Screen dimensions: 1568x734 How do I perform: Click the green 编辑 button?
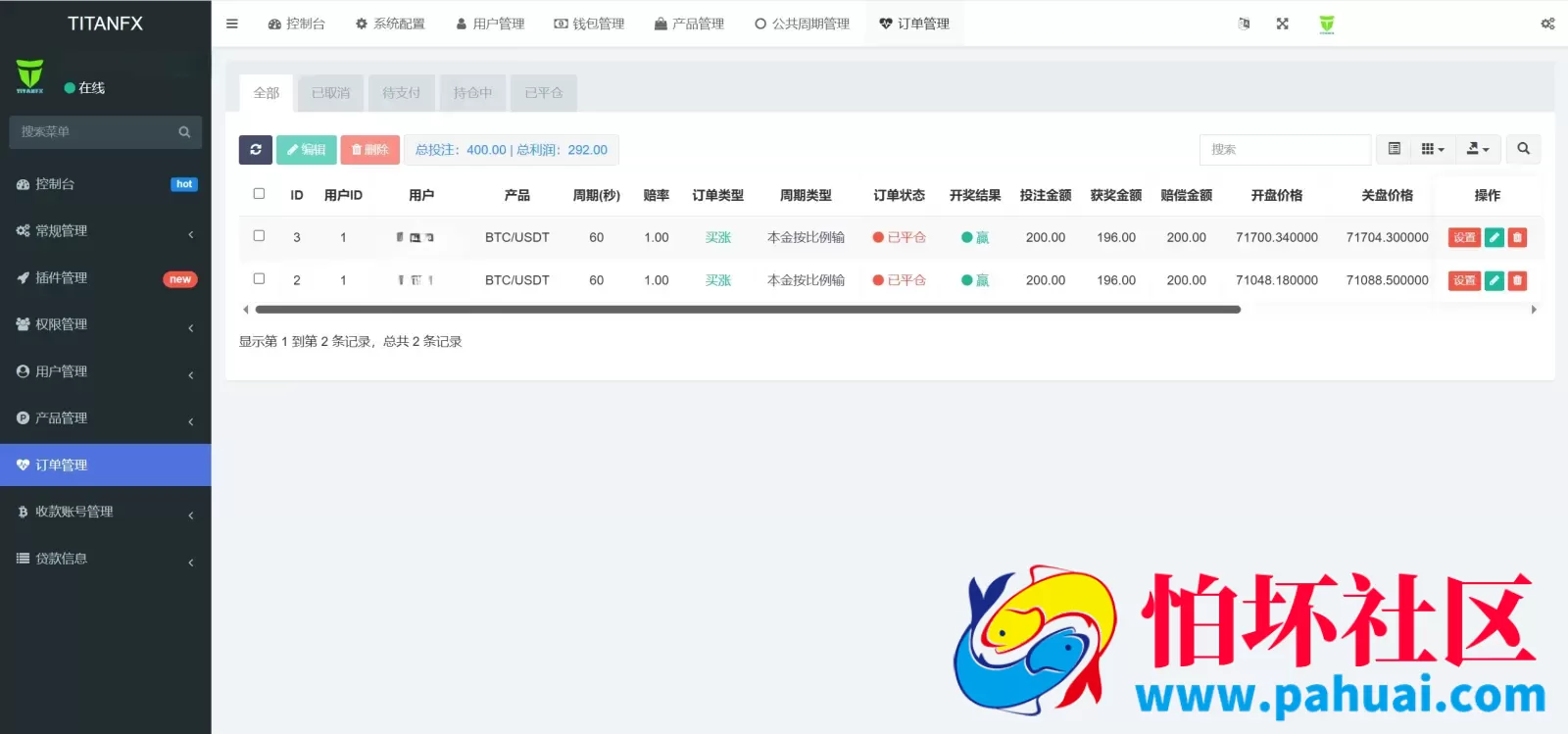[x=307, y=150]
